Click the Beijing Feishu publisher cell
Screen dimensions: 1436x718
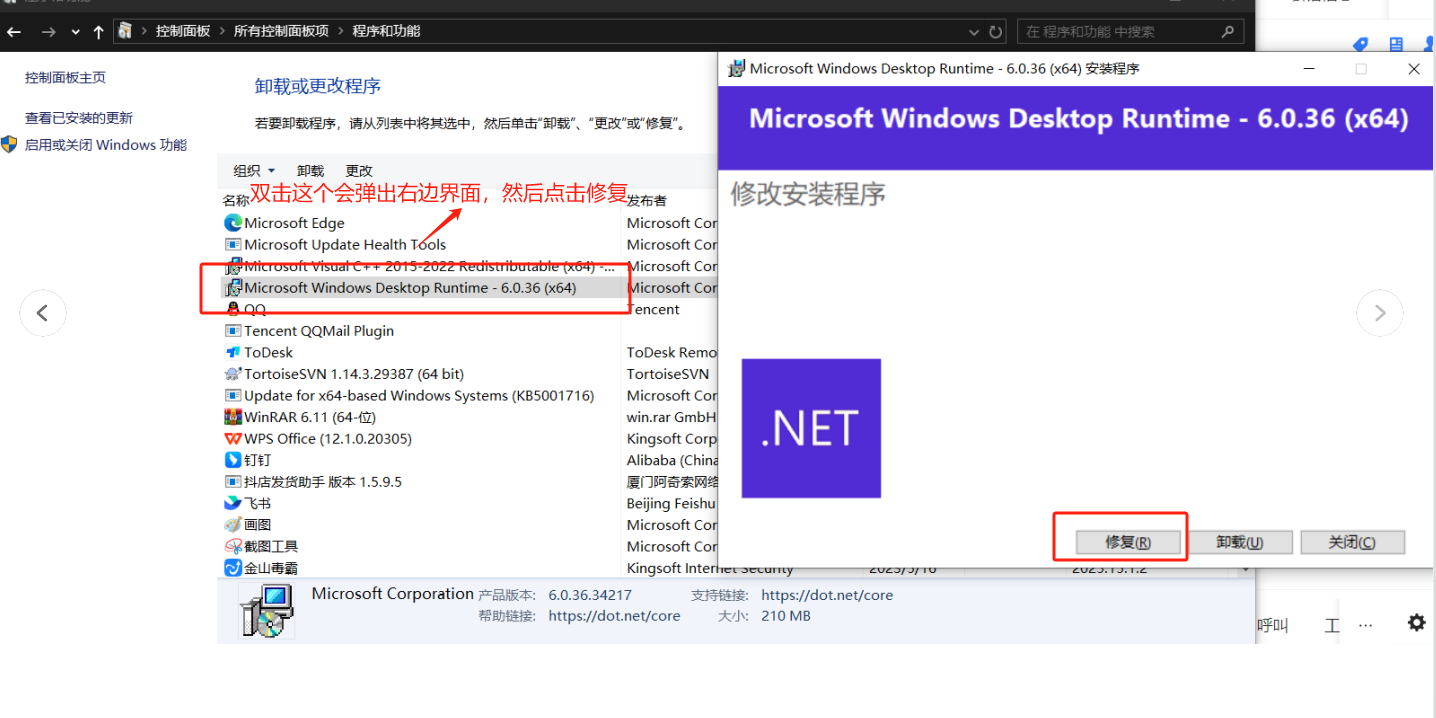(x=672, y=504)
